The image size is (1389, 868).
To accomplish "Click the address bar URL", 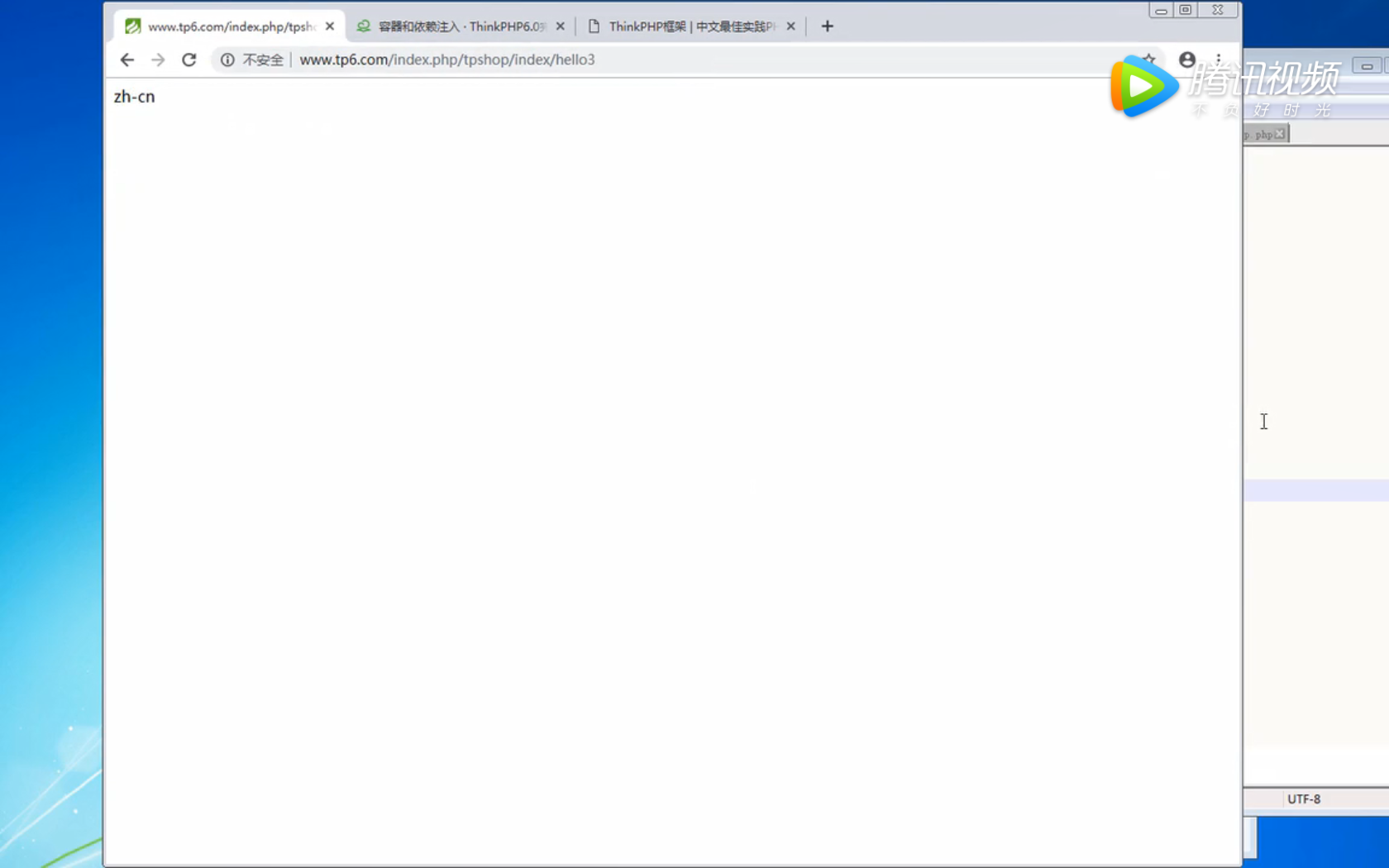I will tap(447, 60).
